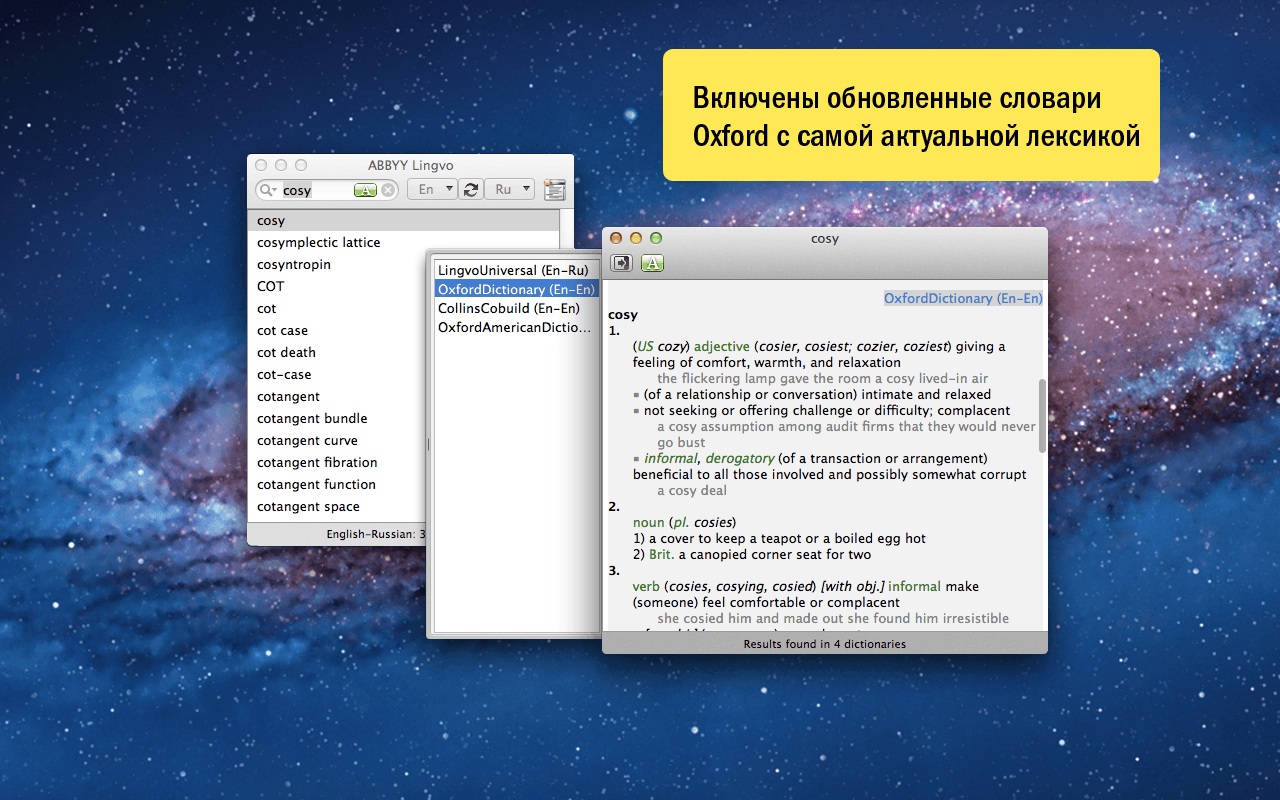This screenshot has height=800, width=1280.
Task: Select 'cotangent space' in word list
Action: pyautogui.click(x=337, y=507)
